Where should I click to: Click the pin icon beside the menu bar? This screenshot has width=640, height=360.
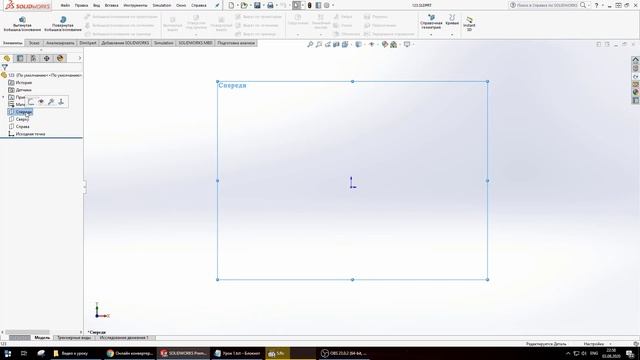(x=217, y=5)
